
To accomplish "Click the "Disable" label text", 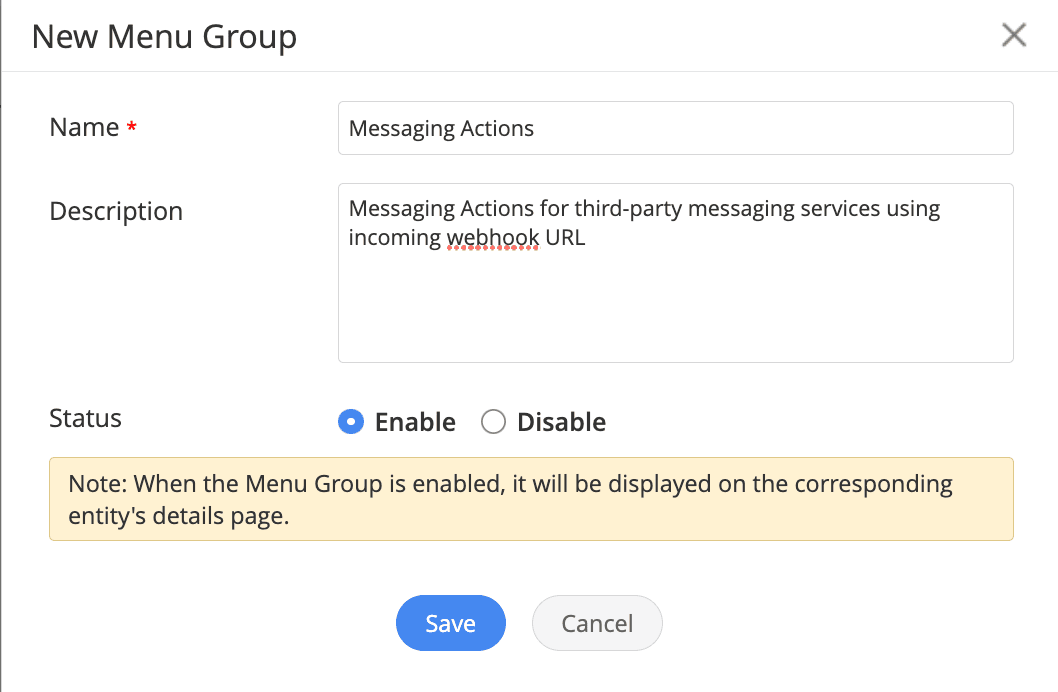I will pos(561,422).
